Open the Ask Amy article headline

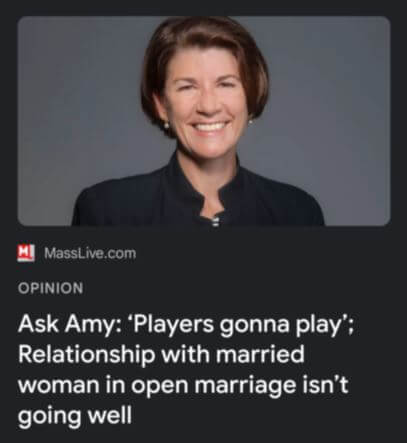pos(185,370)
